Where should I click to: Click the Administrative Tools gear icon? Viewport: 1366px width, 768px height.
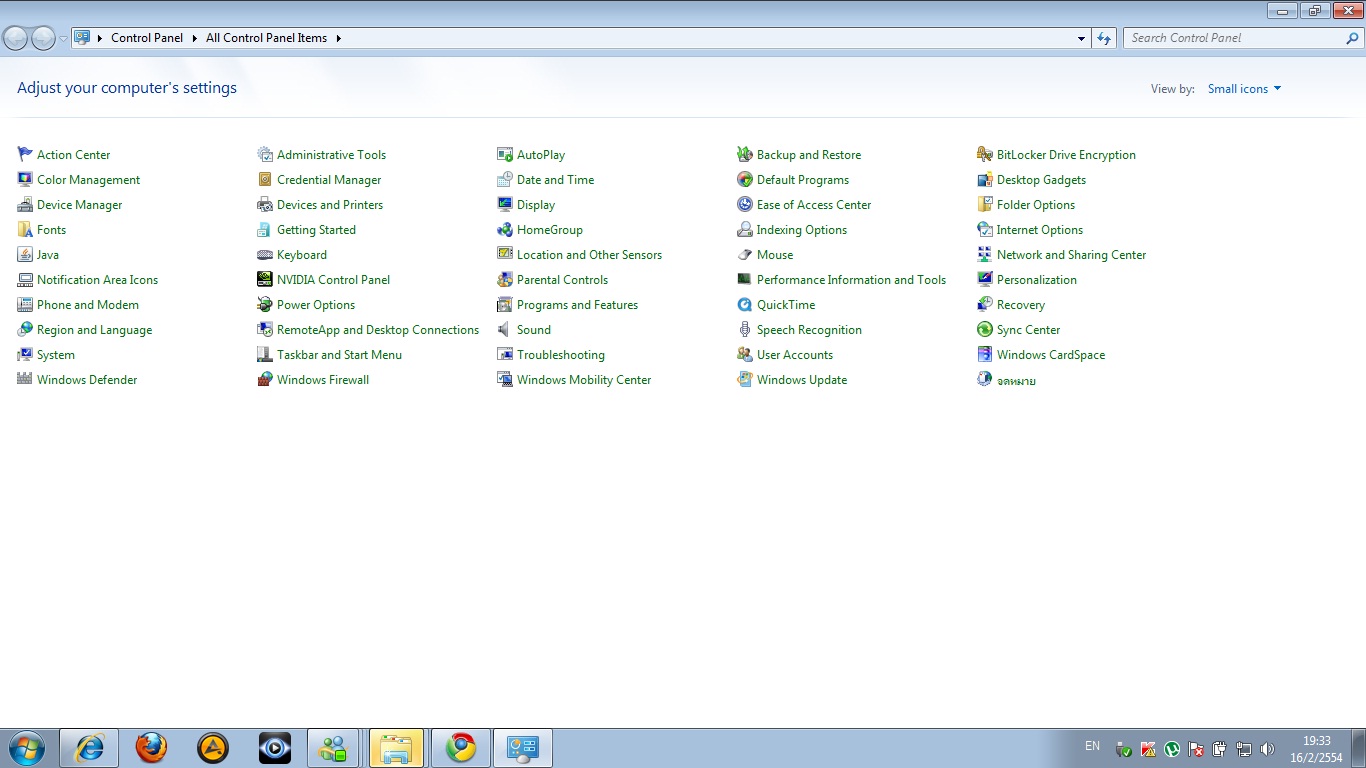tap(265, 154)
